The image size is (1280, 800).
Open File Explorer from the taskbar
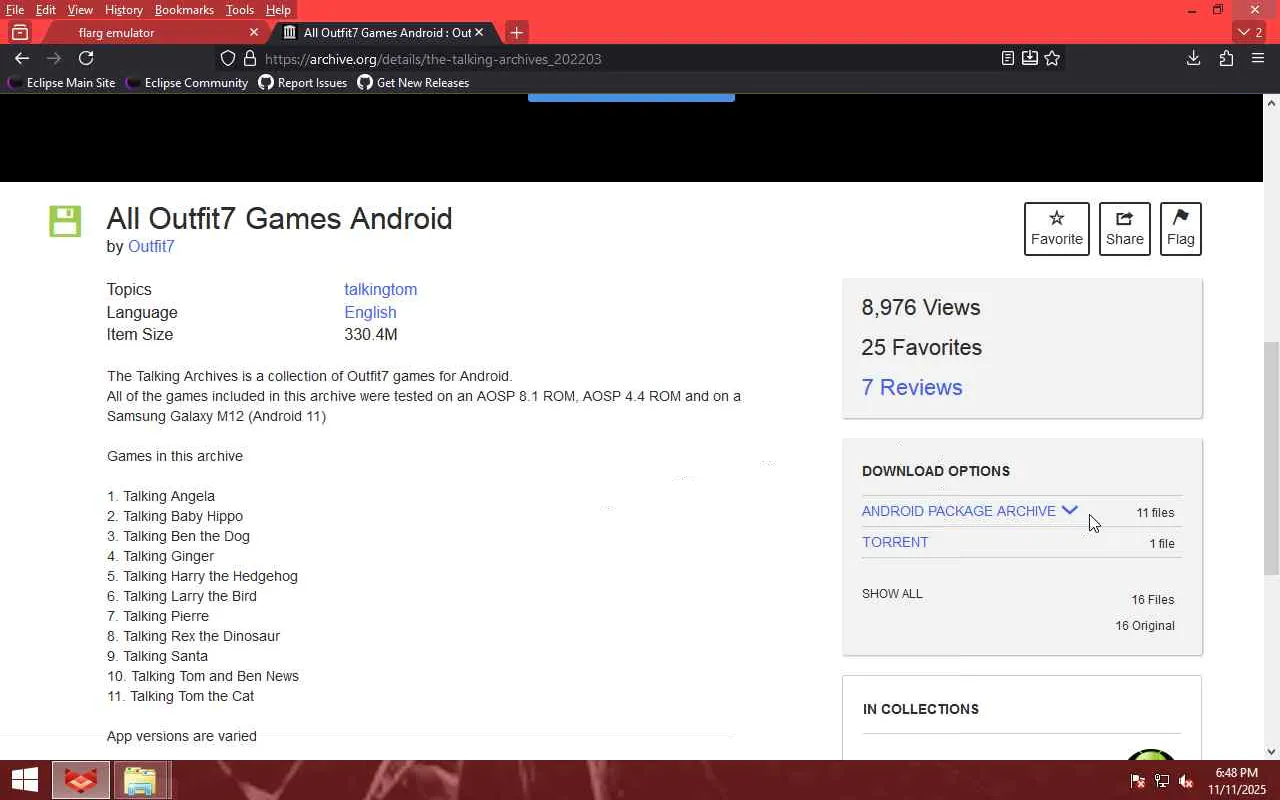(140, 780)
